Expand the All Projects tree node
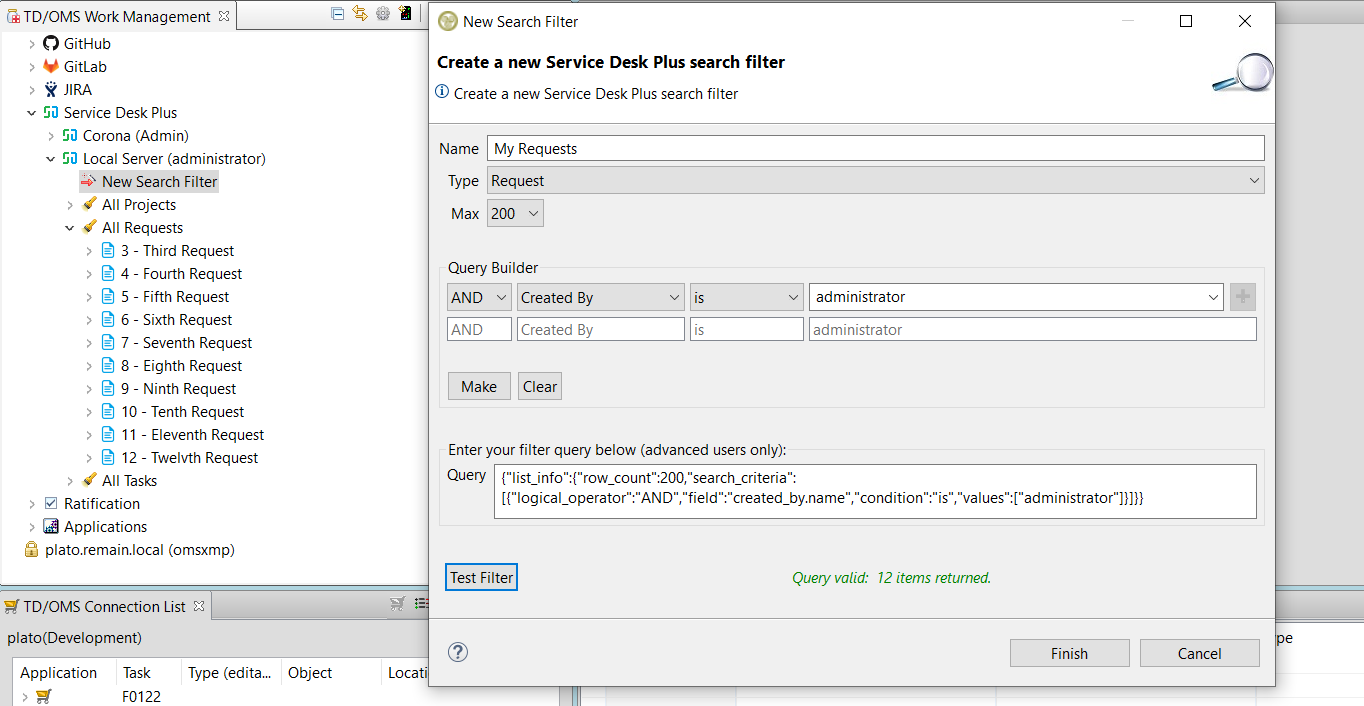Image resolution: width=1364 pixels, height=706 pixels. [x=70, y=205]
